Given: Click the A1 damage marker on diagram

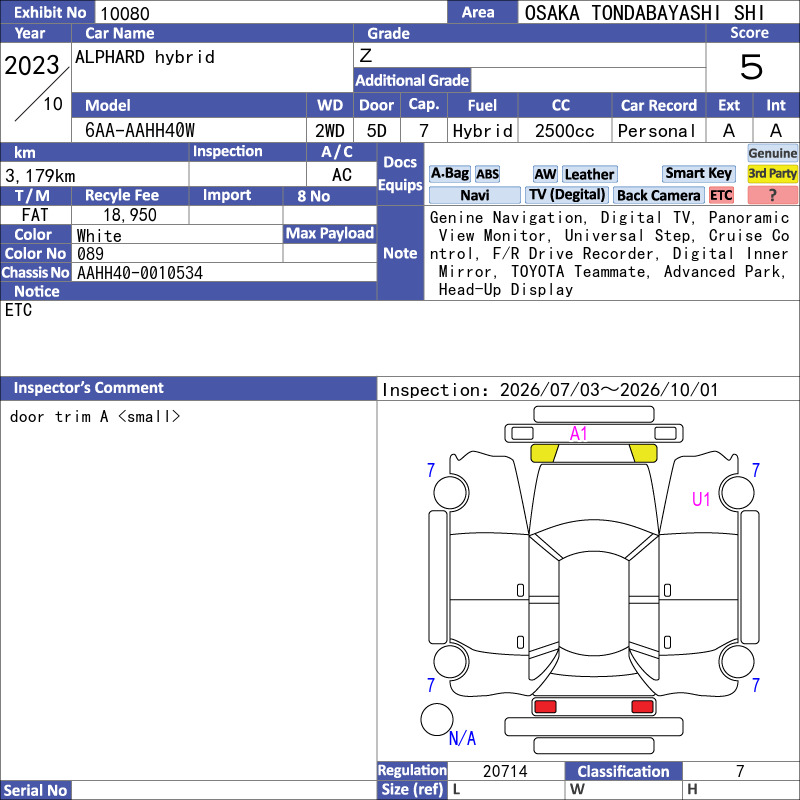Looking at the screenshot, I should coord(579,434).
